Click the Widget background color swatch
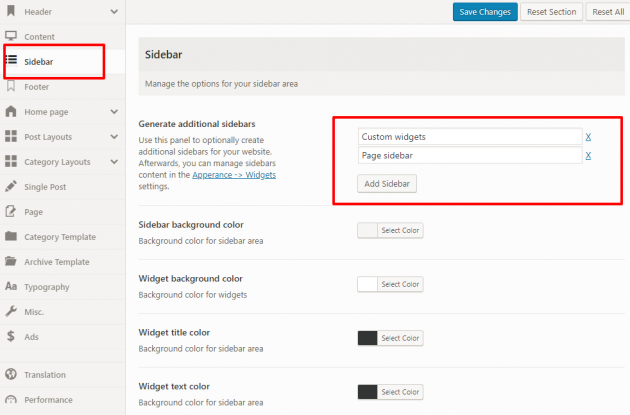The image size is (630, 415). pos(367,284)
